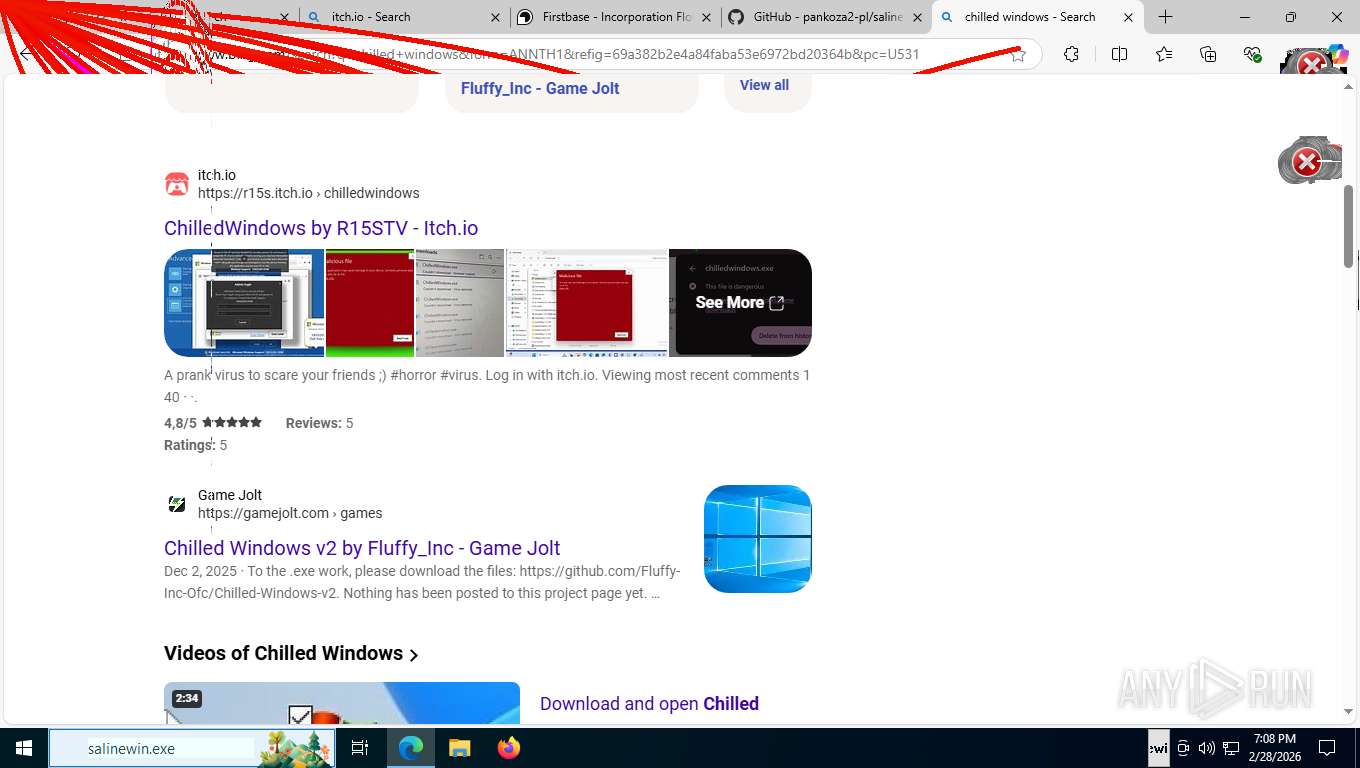Open the r15s.itch.io › chilledwindows URL
The height and width of the screenshot is (768, 1360).
pos(308,193)
